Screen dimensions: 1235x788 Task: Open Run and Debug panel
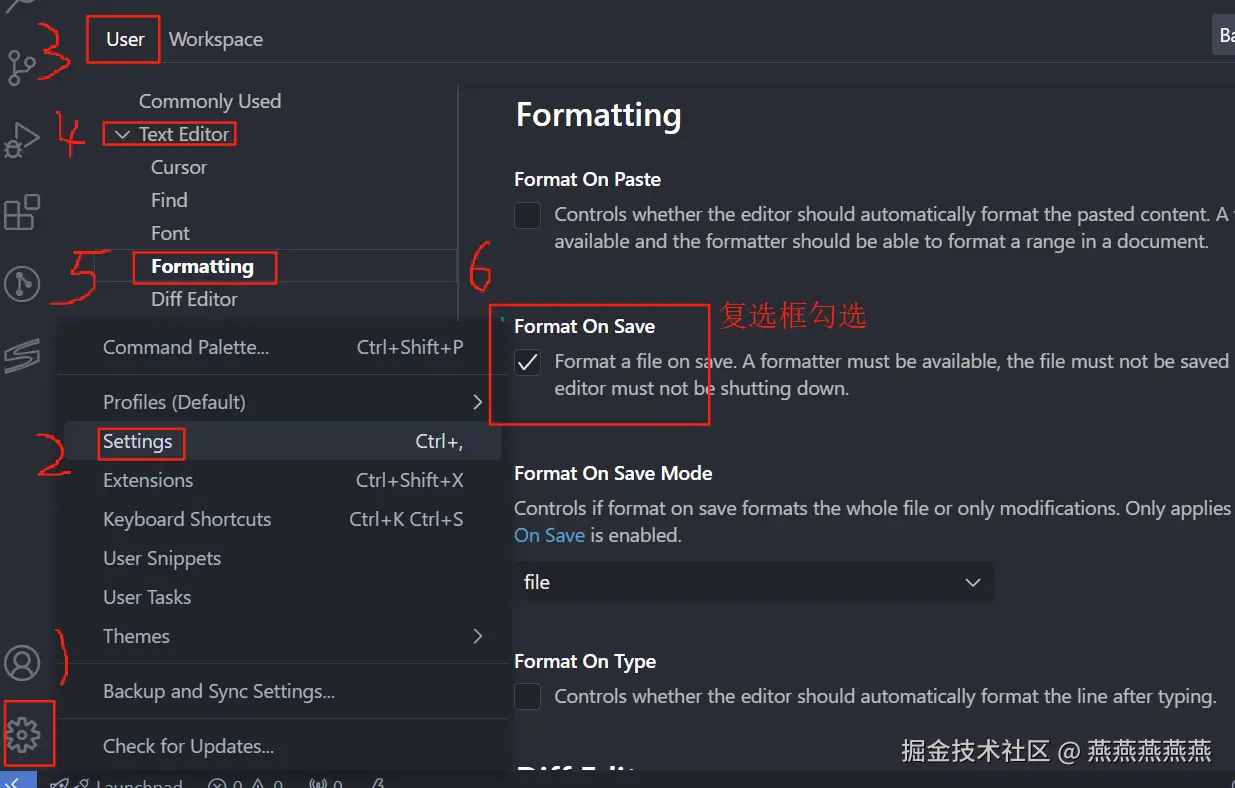click(x=22, y=140)
